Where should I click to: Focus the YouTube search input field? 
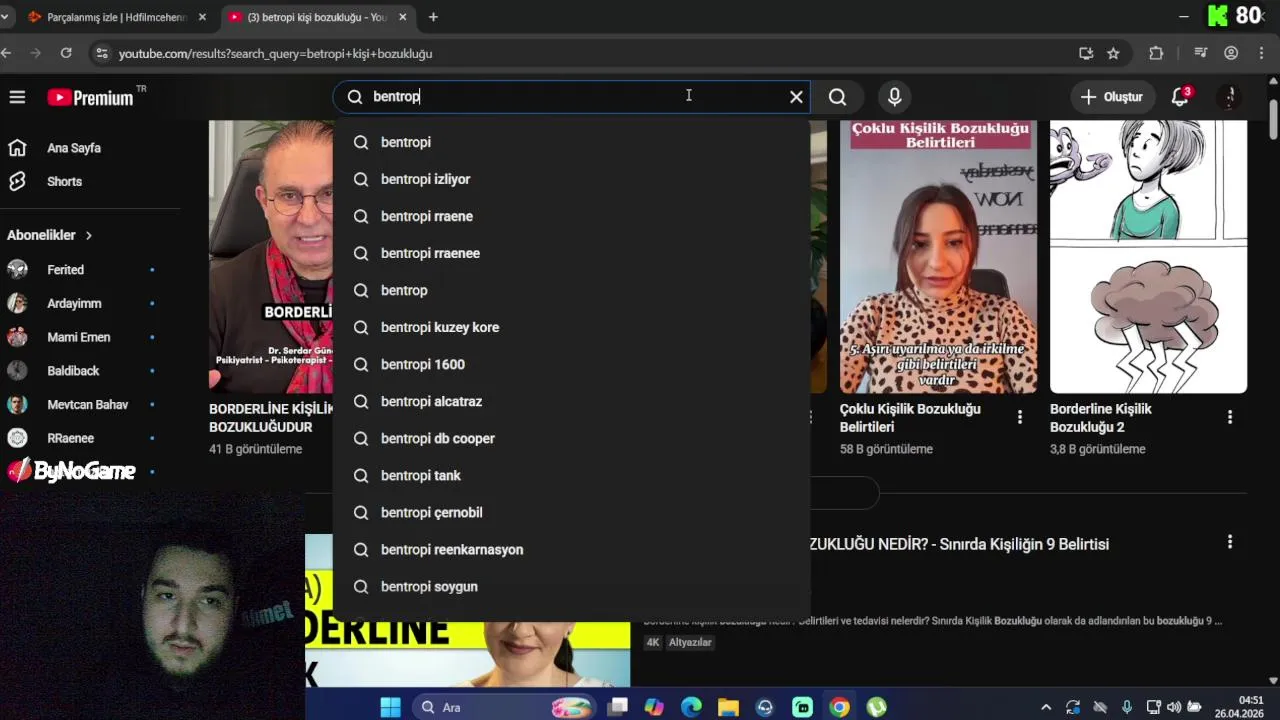(x=570, y=97)
